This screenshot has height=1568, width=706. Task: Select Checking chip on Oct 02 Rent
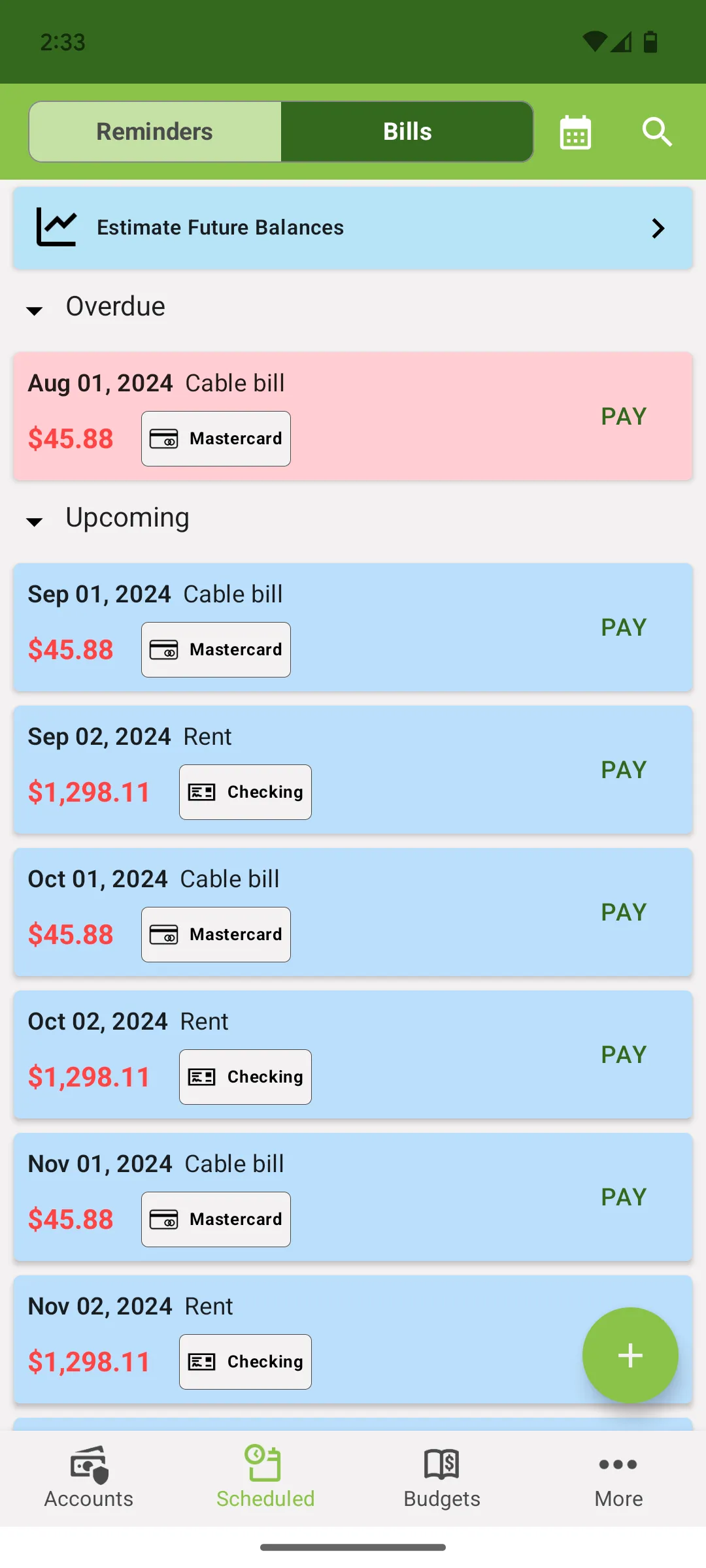click(245, 1077)
